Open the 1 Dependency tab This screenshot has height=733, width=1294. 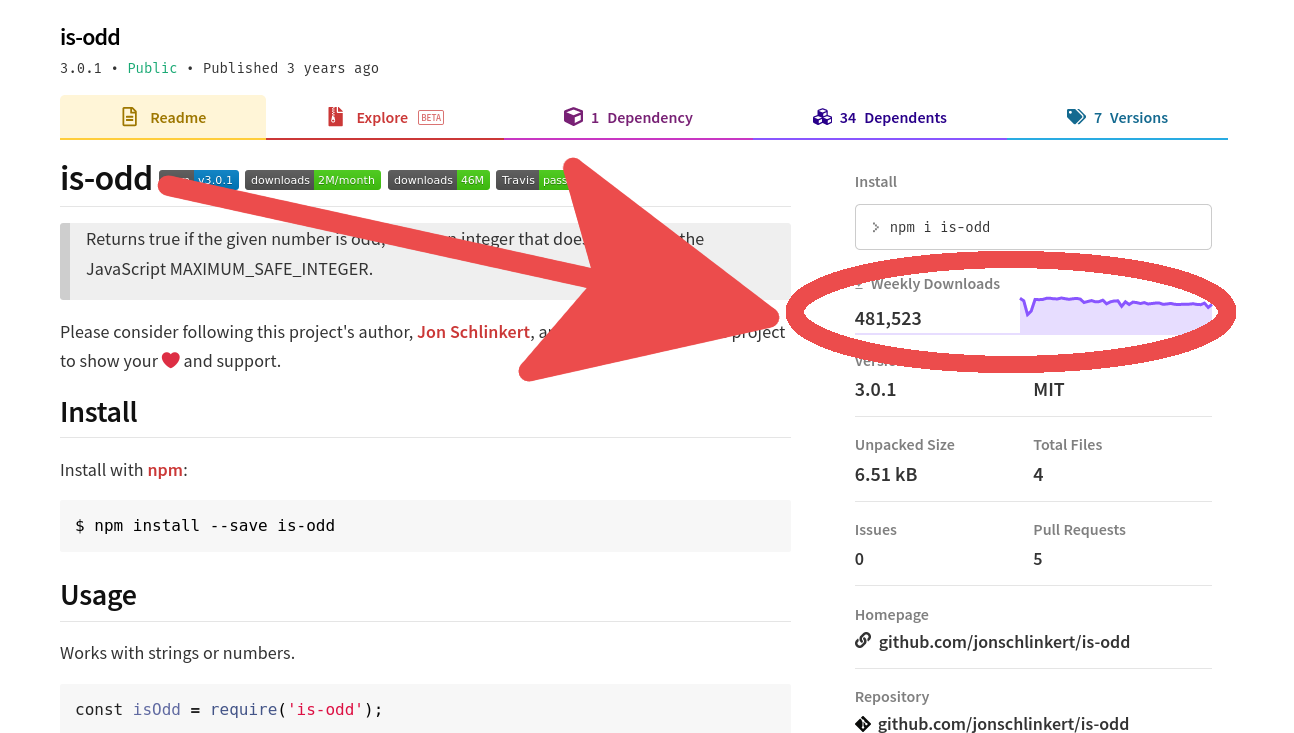pos(628,117)
